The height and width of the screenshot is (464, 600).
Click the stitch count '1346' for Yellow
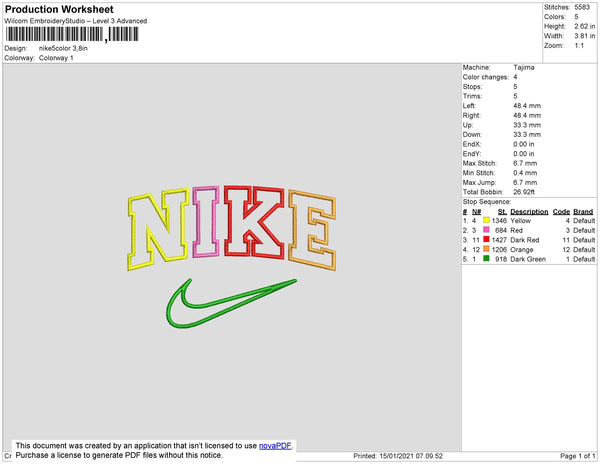click(499, 221)
